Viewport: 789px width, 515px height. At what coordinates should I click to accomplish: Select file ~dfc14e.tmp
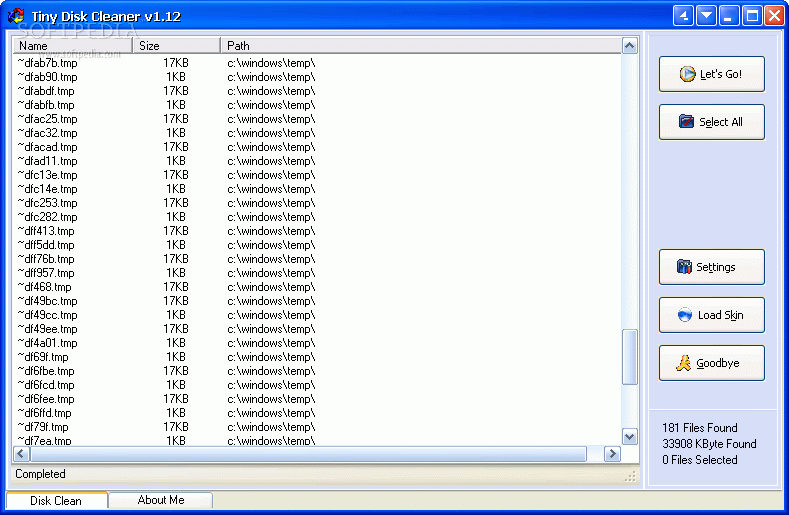[48, 189]
